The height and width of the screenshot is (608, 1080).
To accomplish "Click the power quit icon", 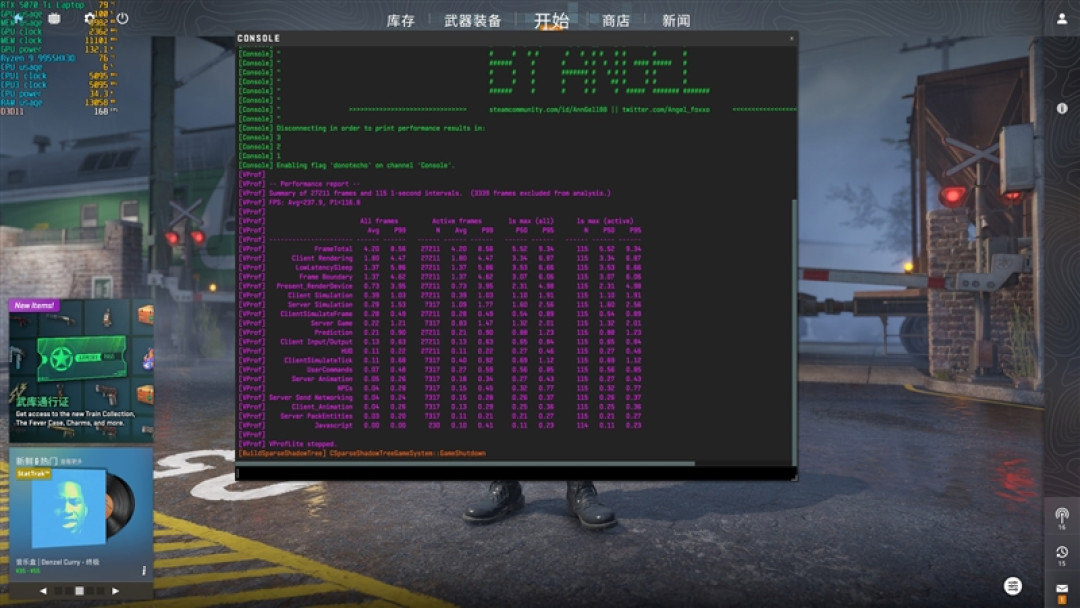I will [x=122, y=19].
